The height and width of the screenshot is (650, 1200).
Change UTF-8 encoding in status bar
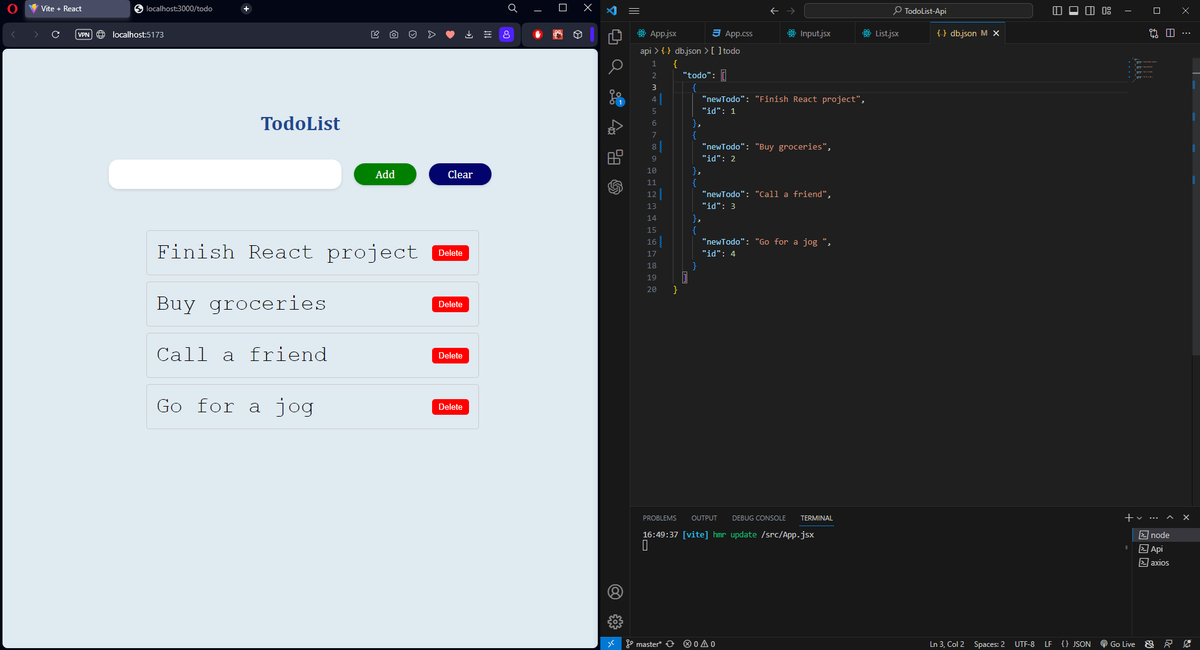pyautogui.click(x=1024, y=643)
